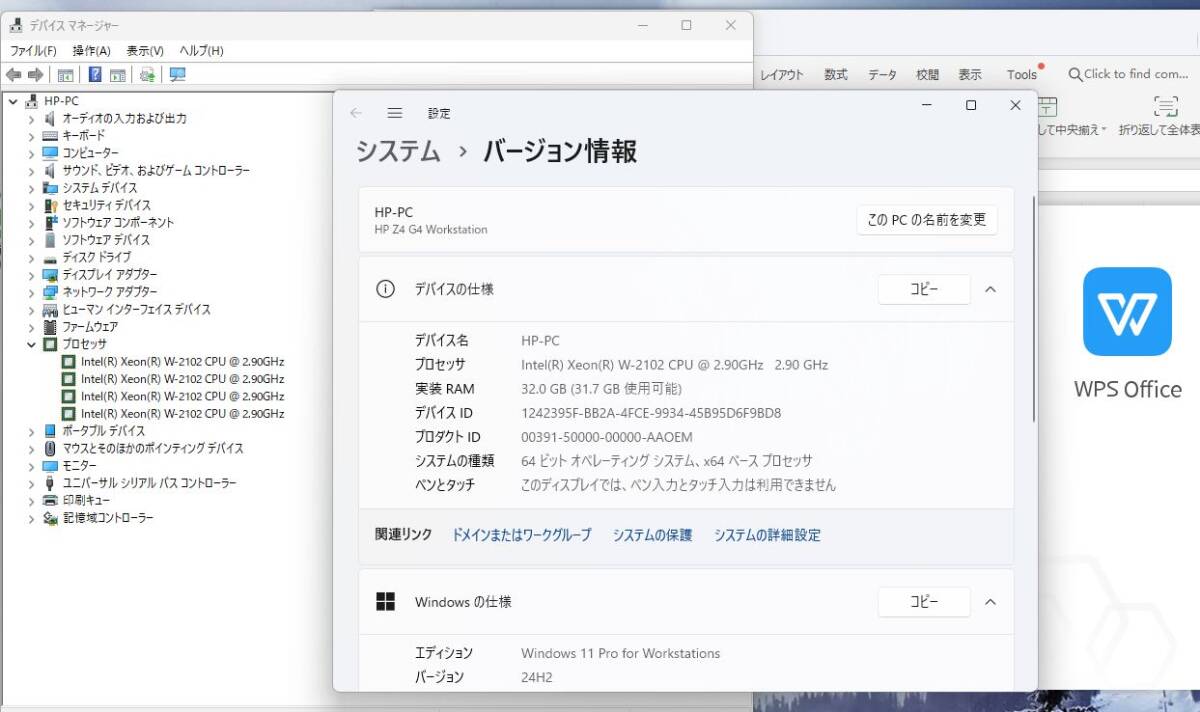The width and height of the screenshot is (1200, 712).
Task: Open the Tools tab in WPS
Action: (x=1022, y=75)
